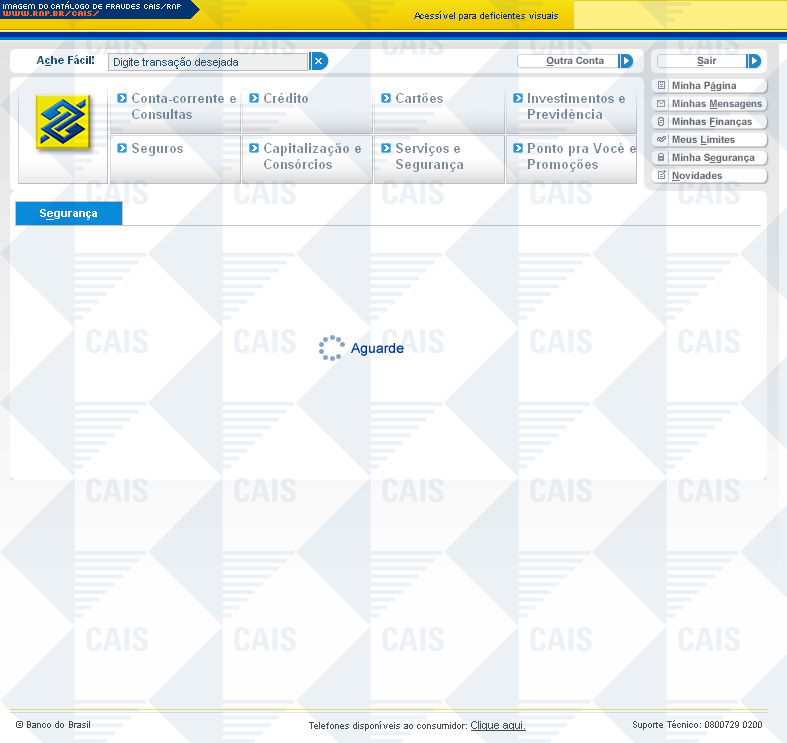Click the Banco do Brasil logo

click(x=63, y=123)
